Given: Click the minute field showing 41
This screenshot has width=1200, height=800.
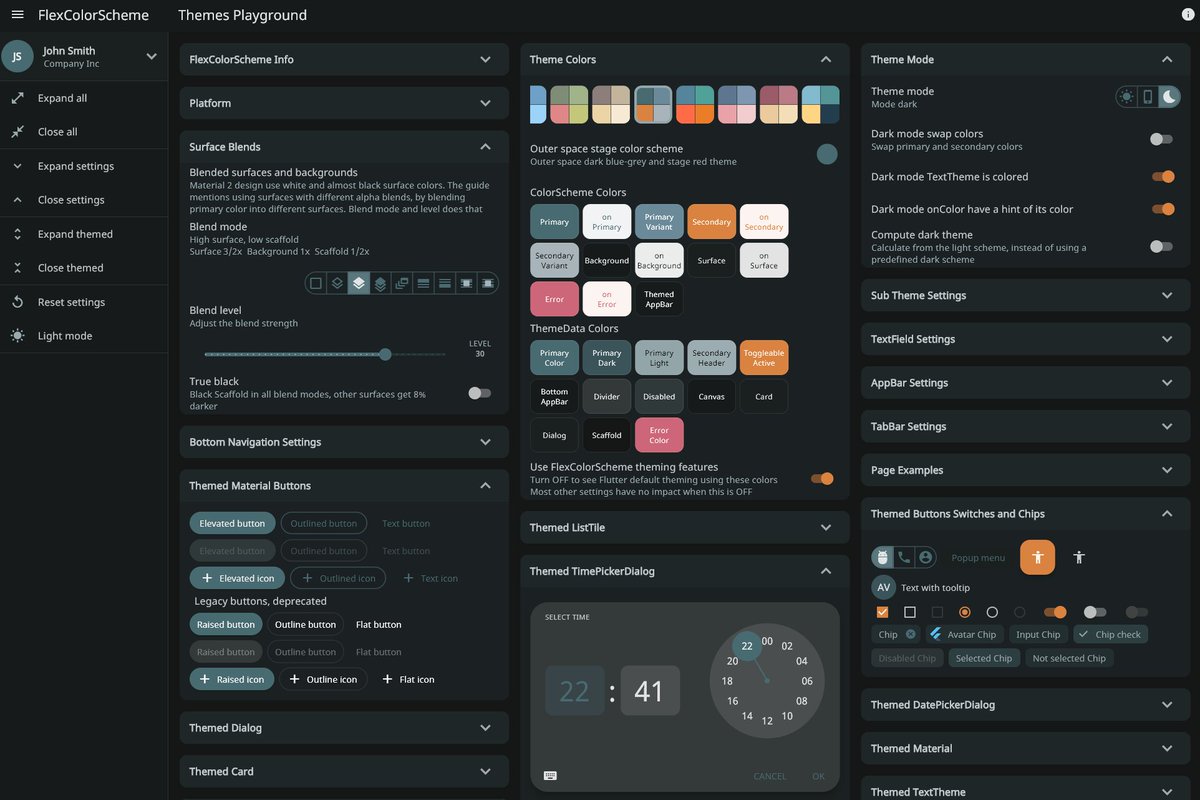Looking at the screenshot, I should [650, 691].
